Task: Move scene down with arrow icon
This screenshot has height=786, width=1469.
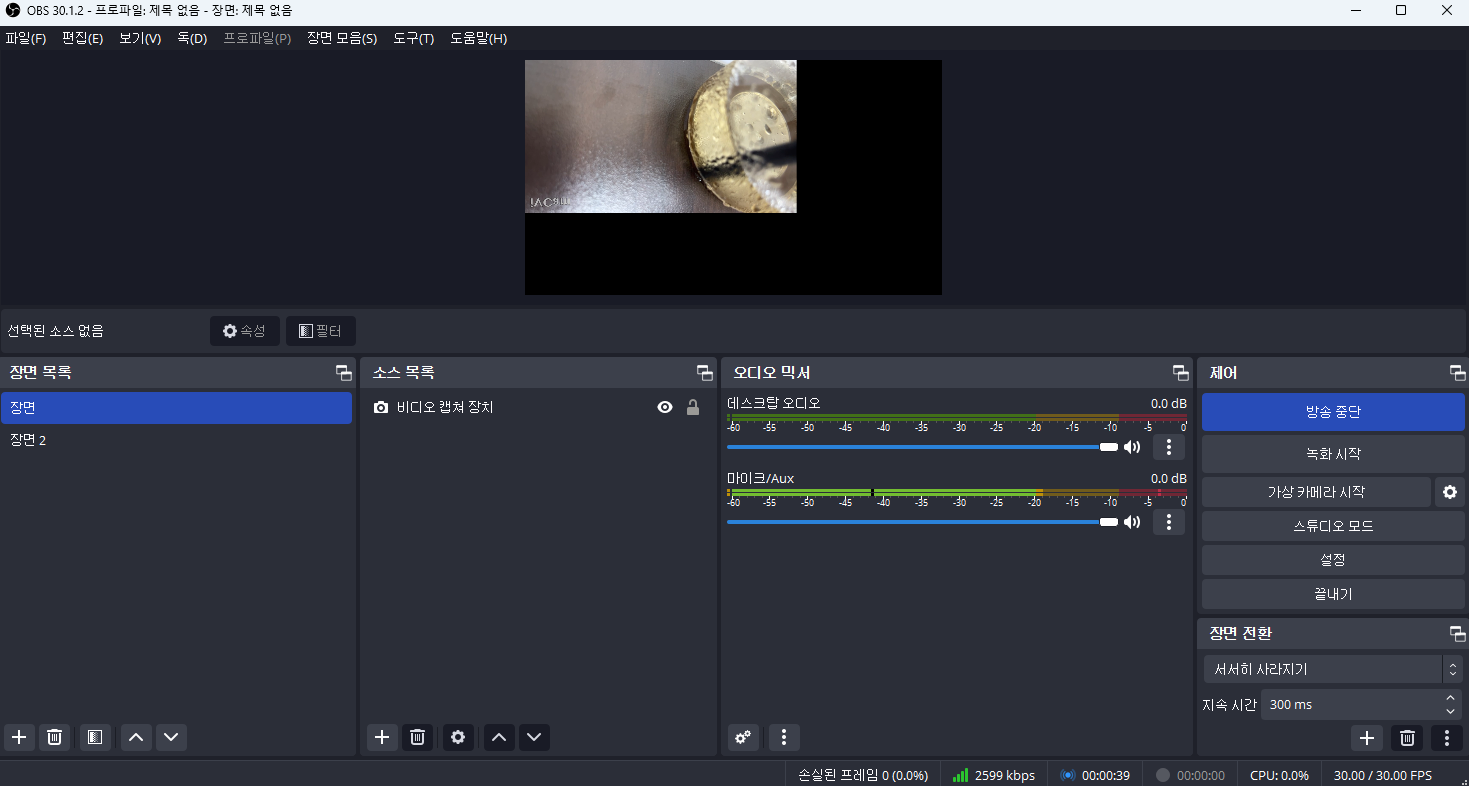Action: [171, 738]
